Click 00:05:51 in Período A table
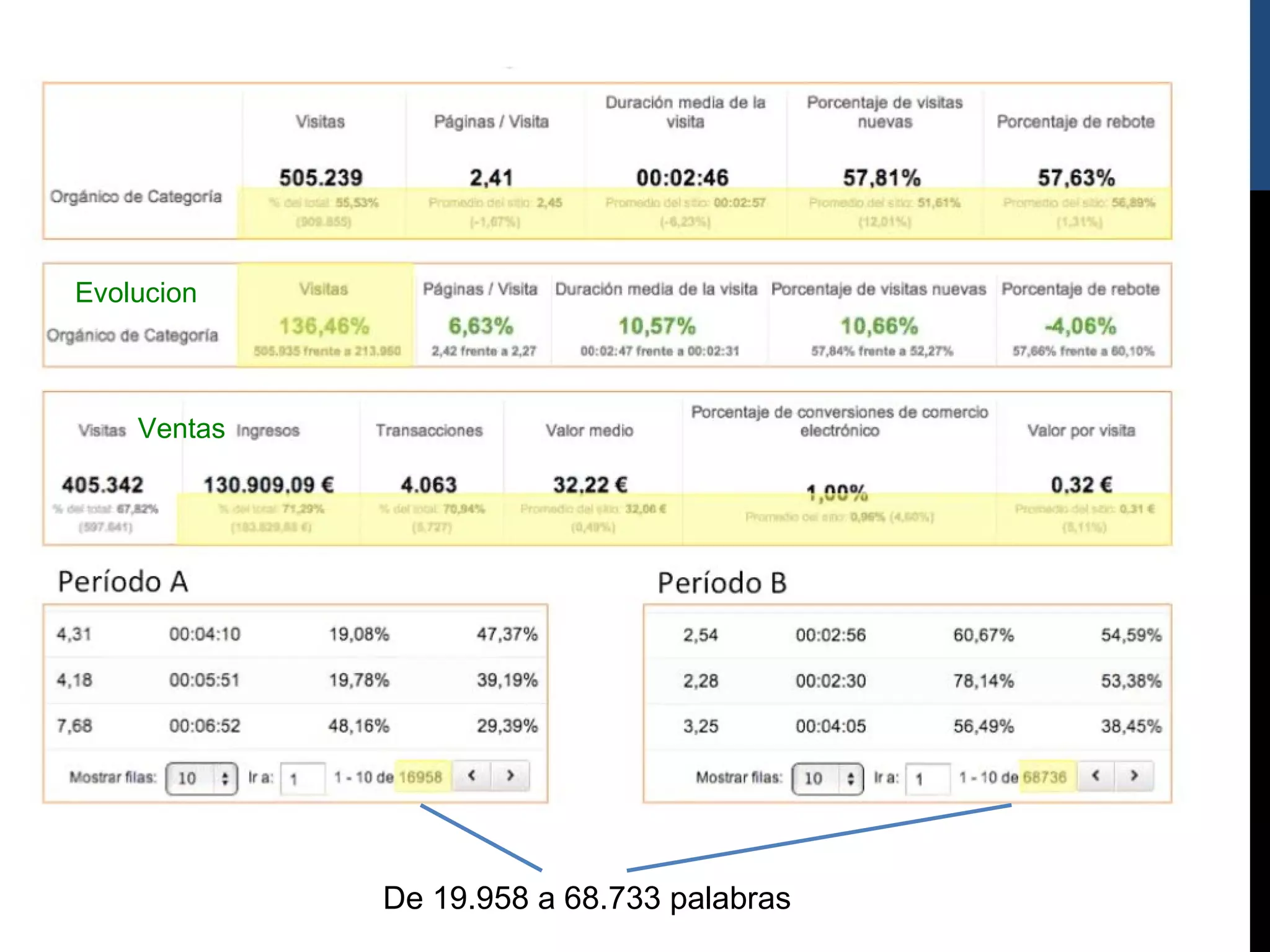 [205, 680]
